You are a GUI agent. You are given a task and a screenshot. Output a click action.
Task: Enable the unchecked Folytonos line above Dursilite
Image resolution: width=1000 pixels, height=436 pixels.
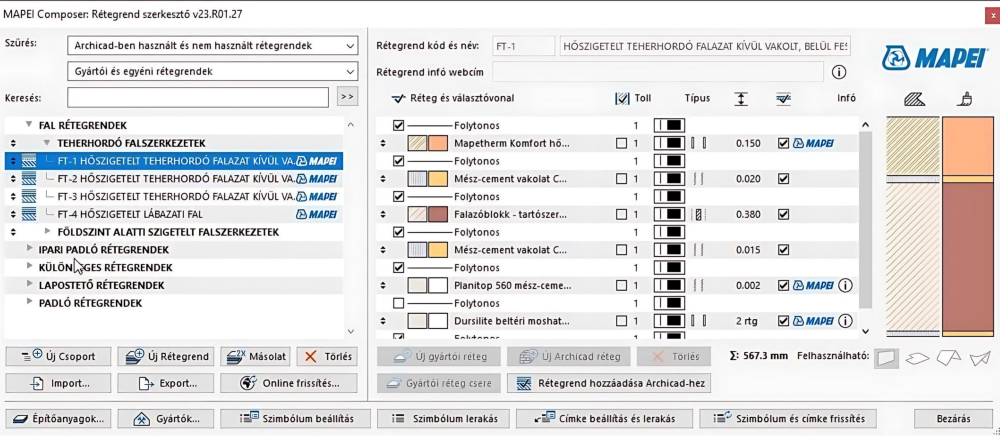click(399, 303)
